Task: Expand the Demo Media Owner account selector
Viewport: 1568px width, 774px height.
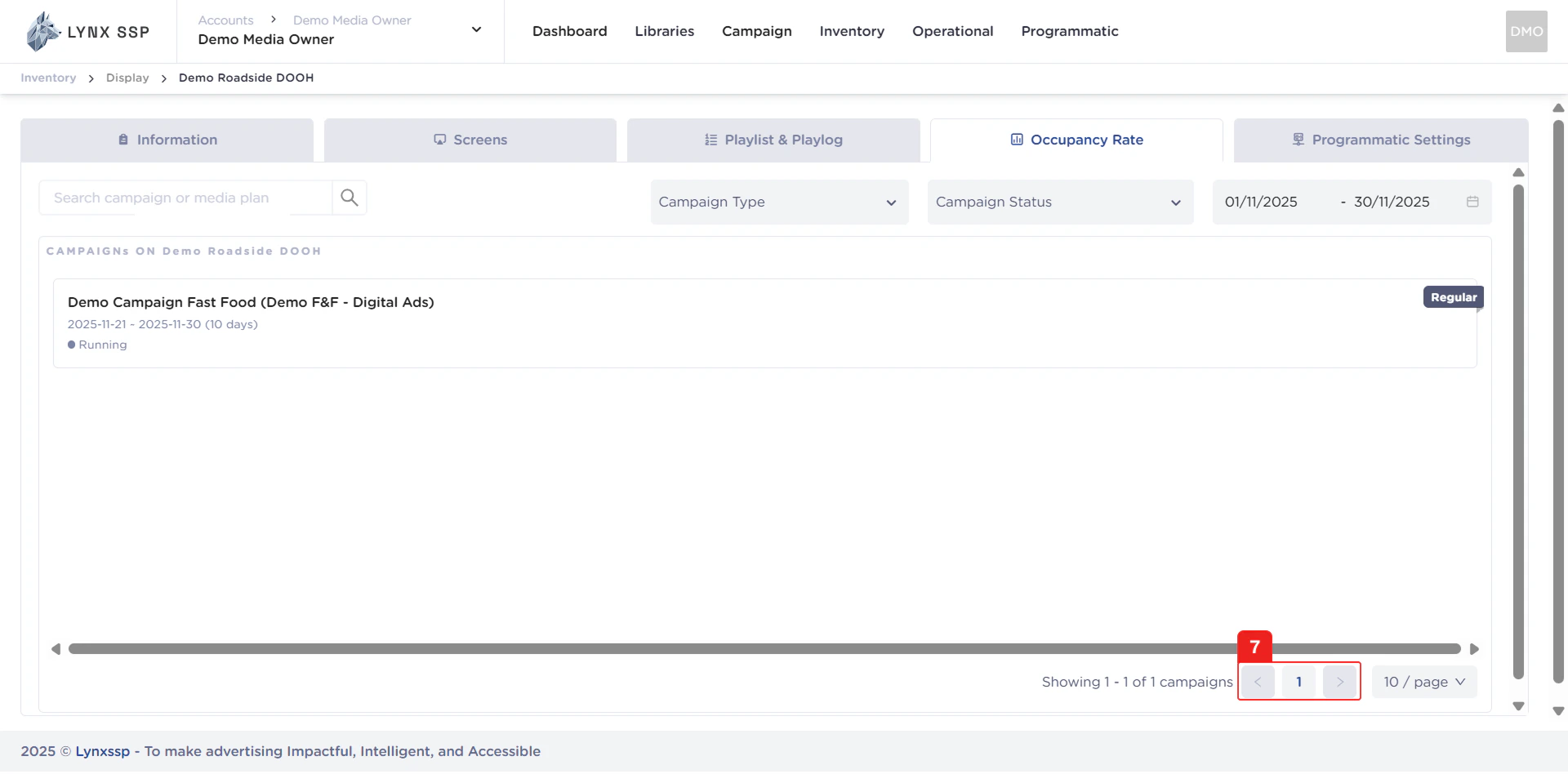Action: 475,29
